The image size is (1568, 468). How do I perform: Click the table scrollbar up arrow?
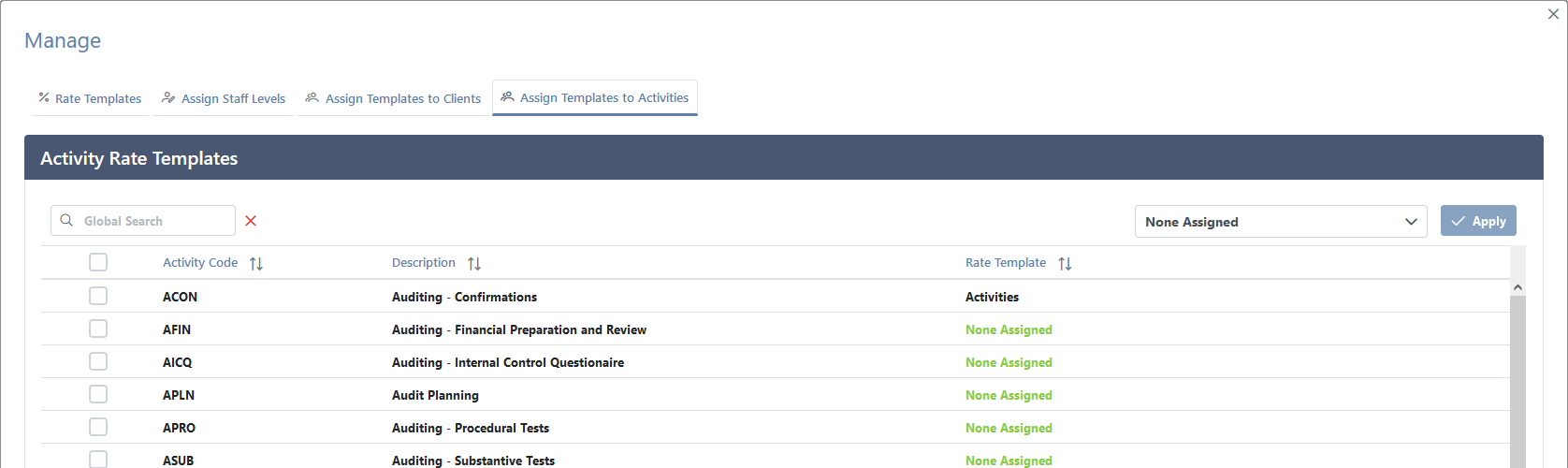1517,287
